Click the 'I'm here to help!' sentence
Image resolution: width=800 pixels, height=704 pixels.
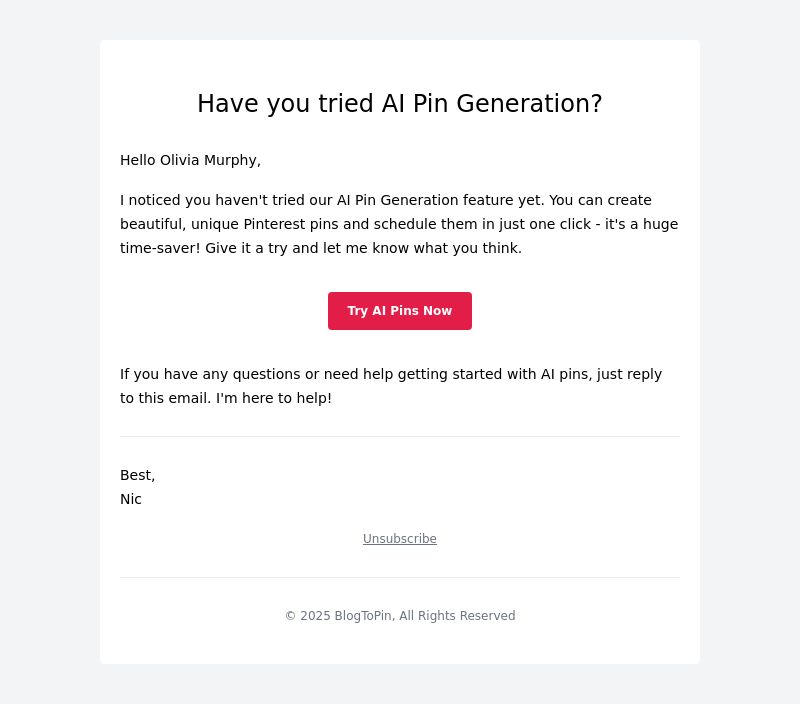273,398
